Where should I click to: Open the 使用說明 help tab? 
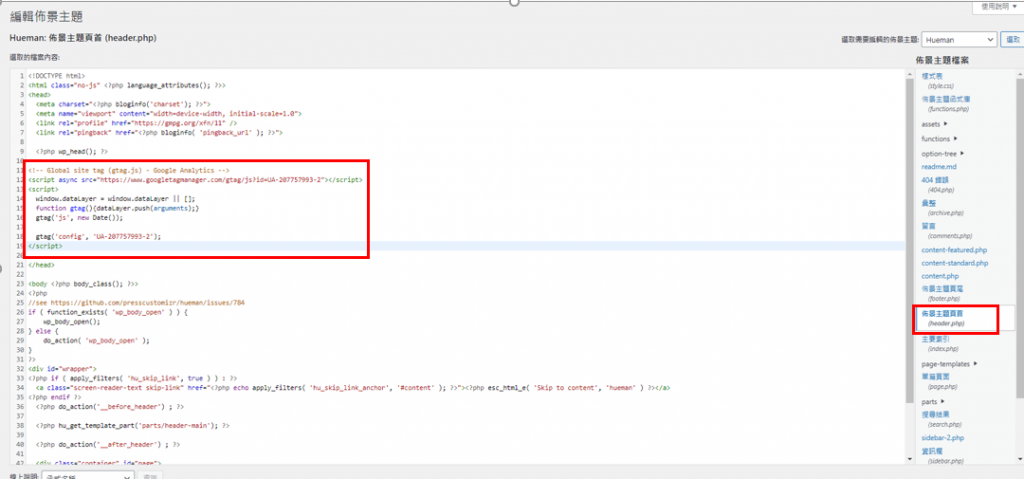[999, 6]
